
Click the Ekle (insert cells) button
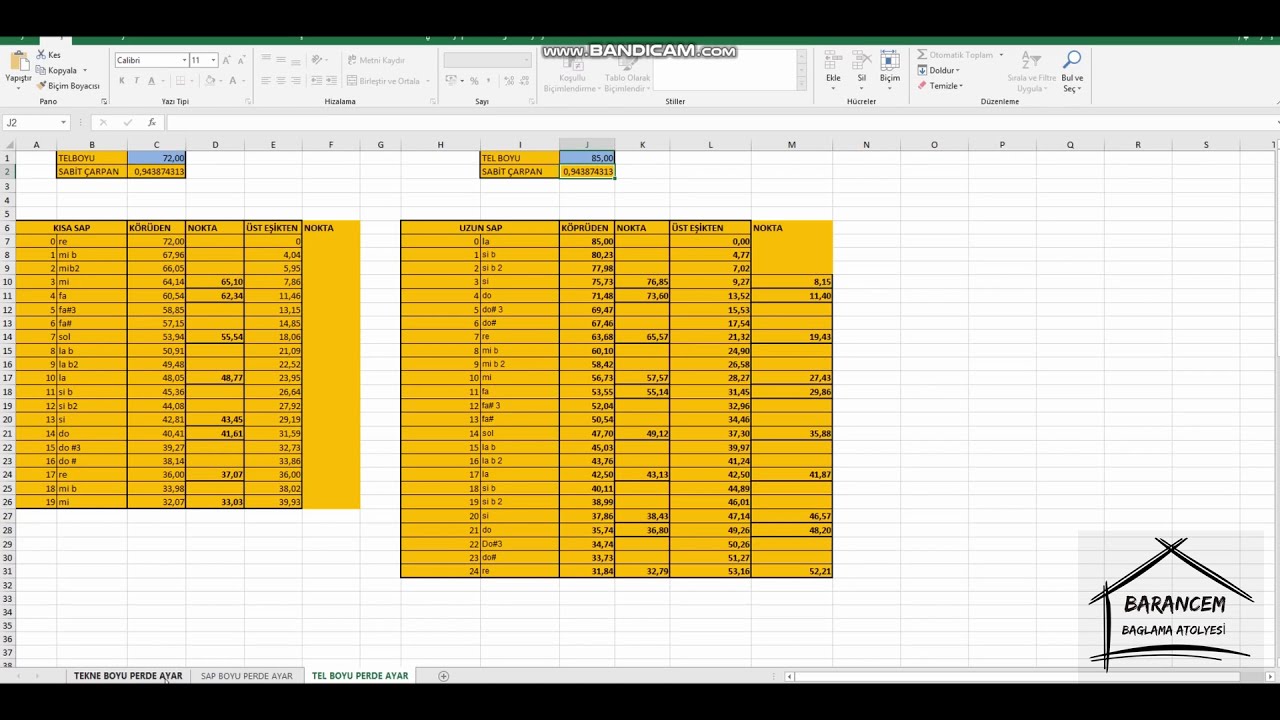click(833, 71)
